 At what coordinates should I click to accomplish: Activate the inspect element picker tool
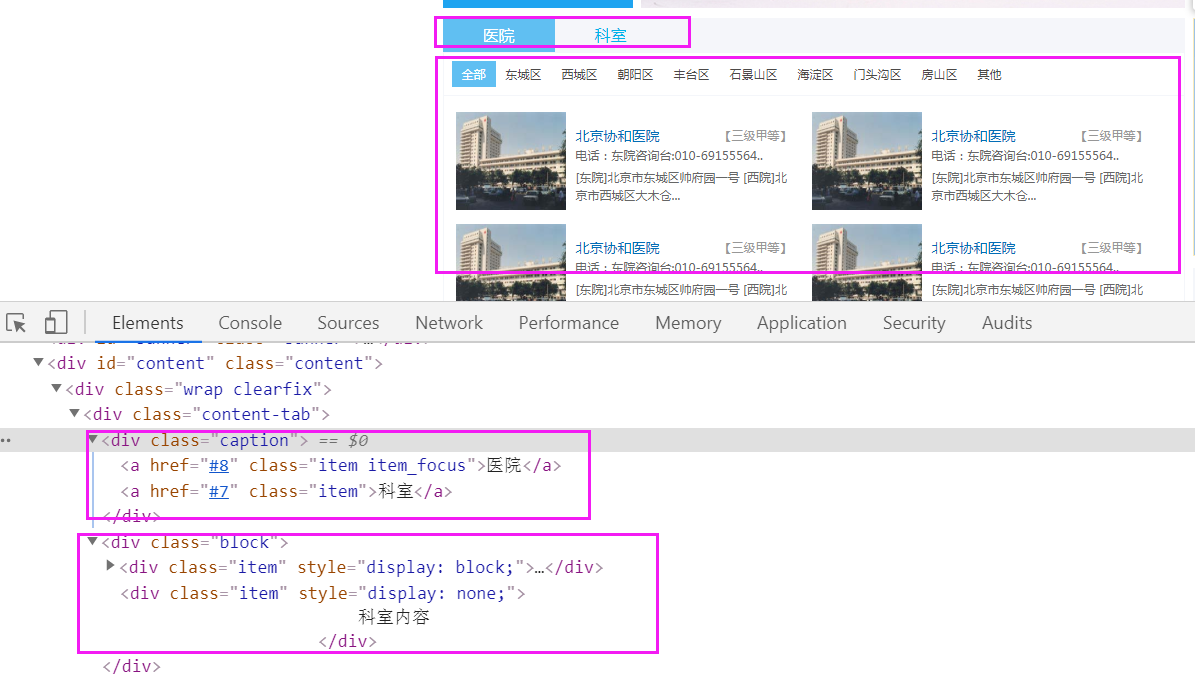pos(15,322)
